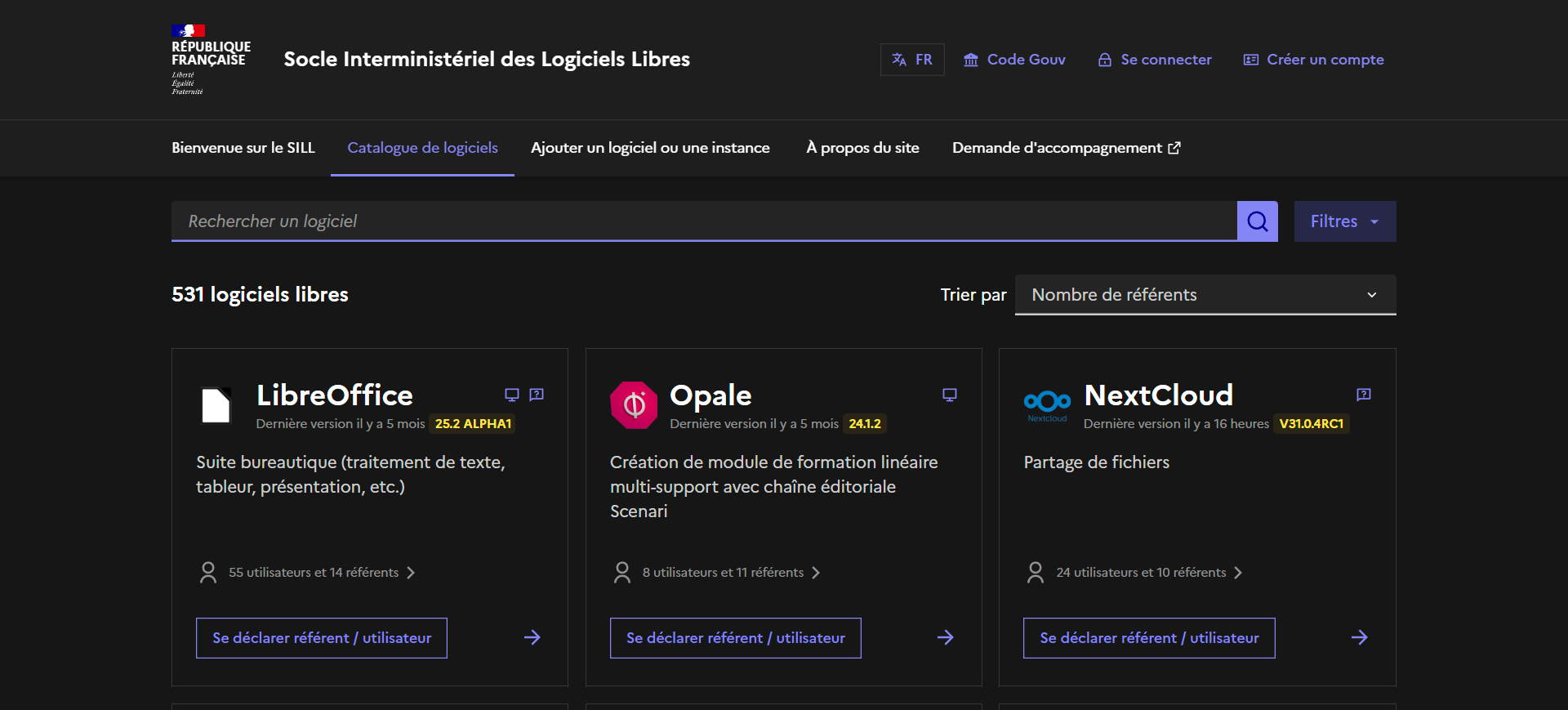Select the Catalogue de logiciels tab
Screen dimensions: 1568x710
point(422,148)
